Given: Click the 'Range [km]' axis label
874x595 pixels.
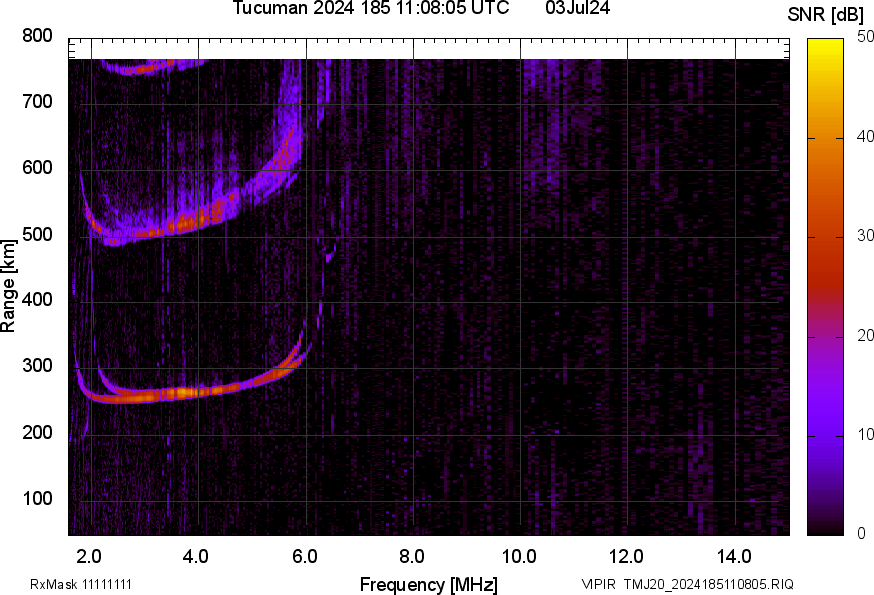Looking at the screenshot, I should [x=8, y=286].
